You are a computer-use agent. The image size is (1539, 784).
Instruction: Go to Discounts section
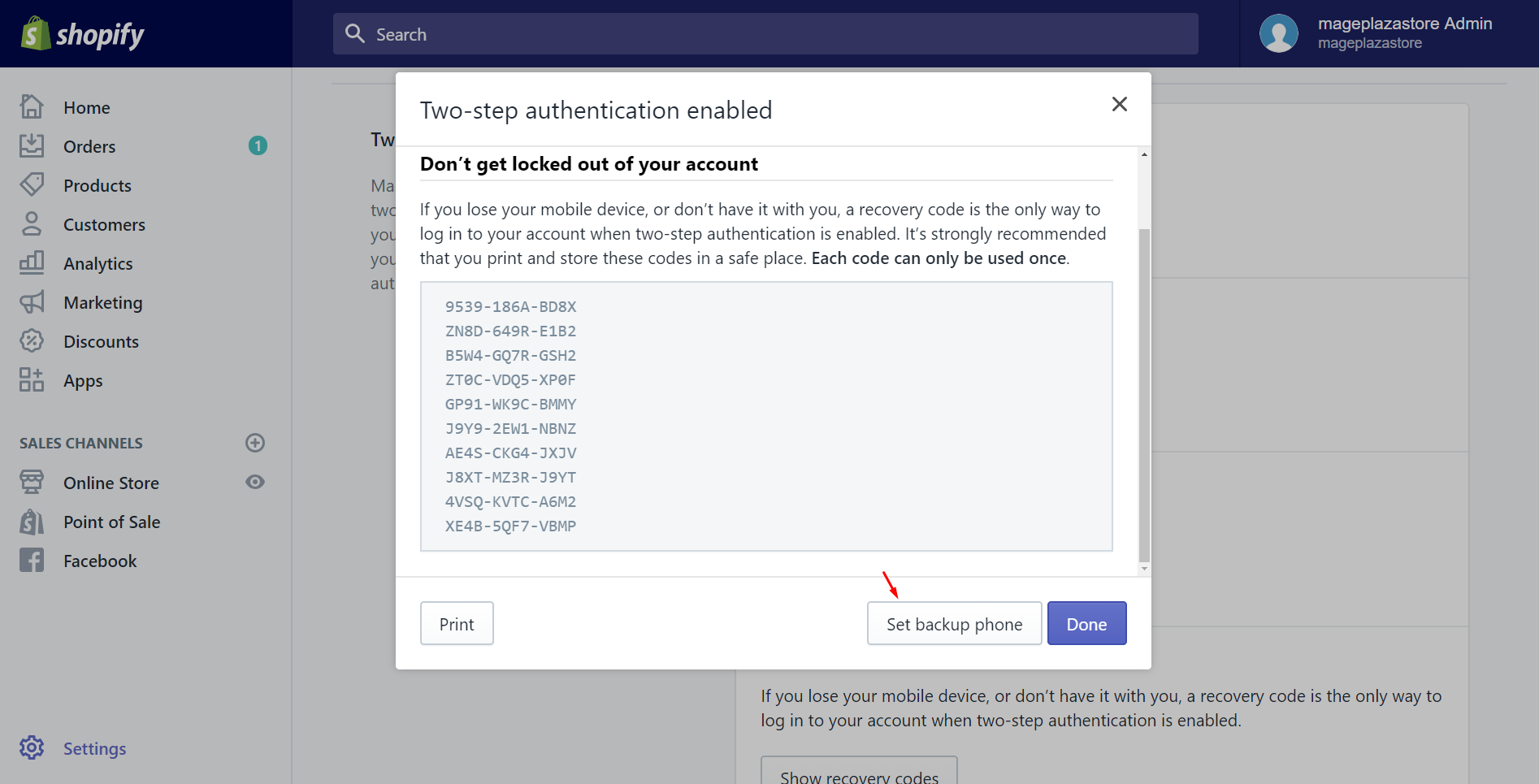click(101, 341)
